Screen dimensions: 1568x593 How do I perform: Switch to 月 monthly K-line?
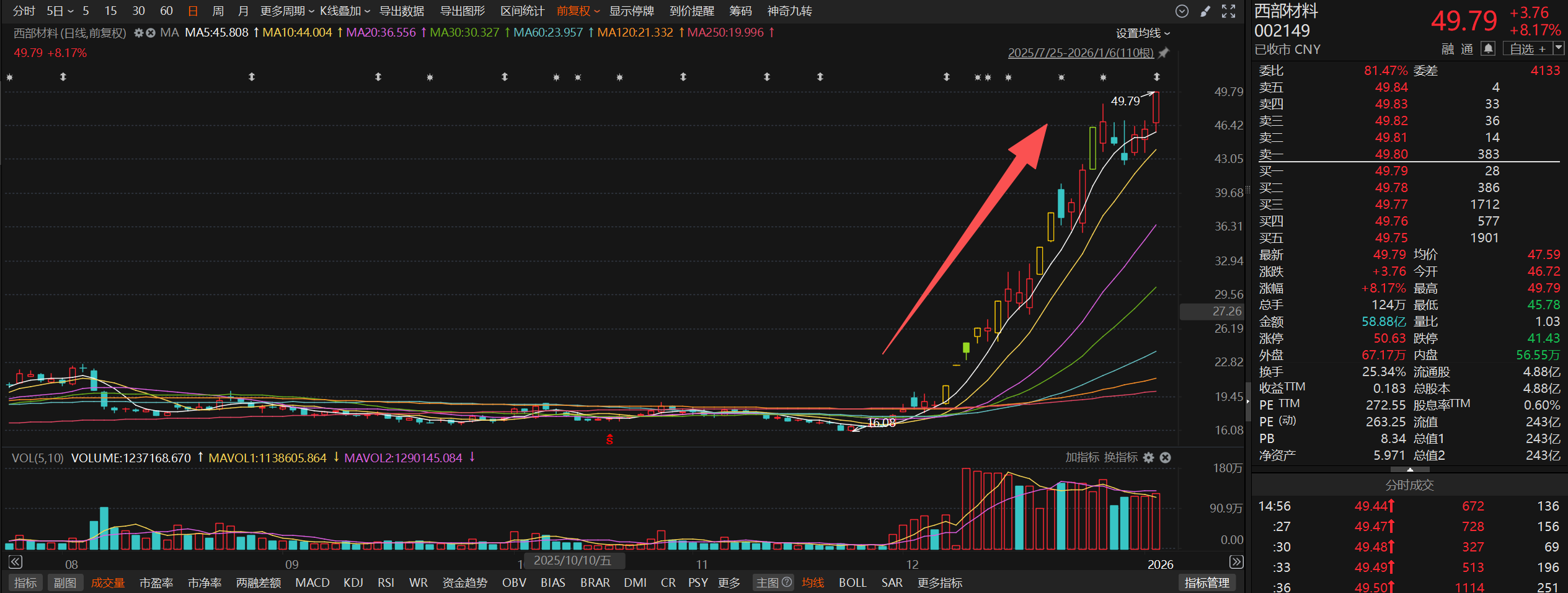[x=243, y=11]
